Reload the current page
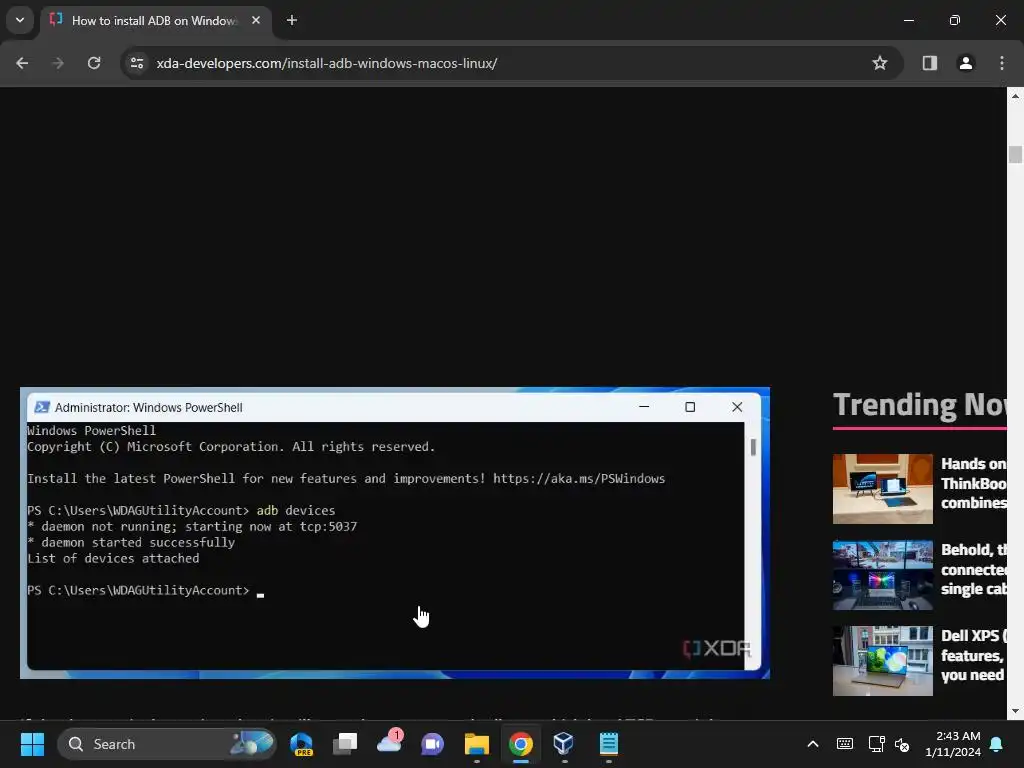 [x=94, y=63]
